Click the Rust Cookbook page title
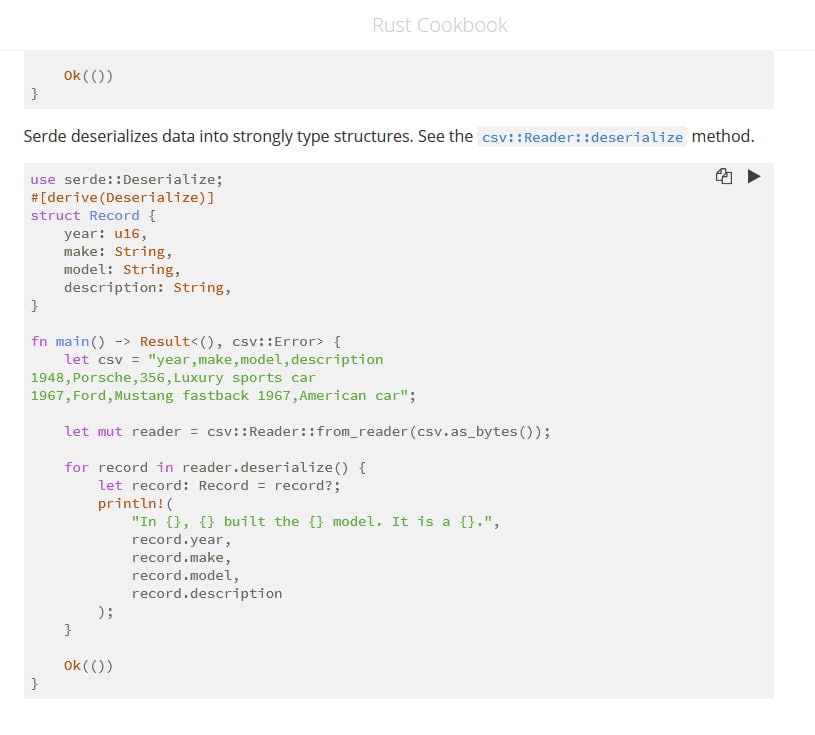The width and height of the screenshot is (815, 735). [440, 25]
